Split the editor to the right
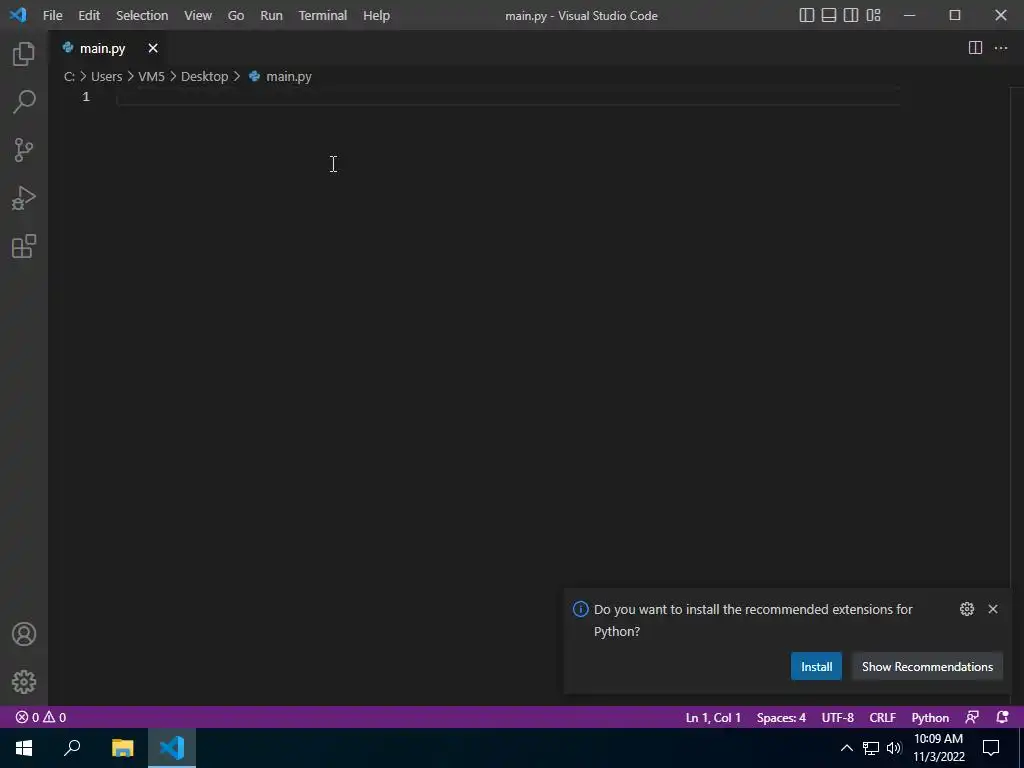Image resolution: width=1024 pixels, height=768 pixels. click(975, 48)
